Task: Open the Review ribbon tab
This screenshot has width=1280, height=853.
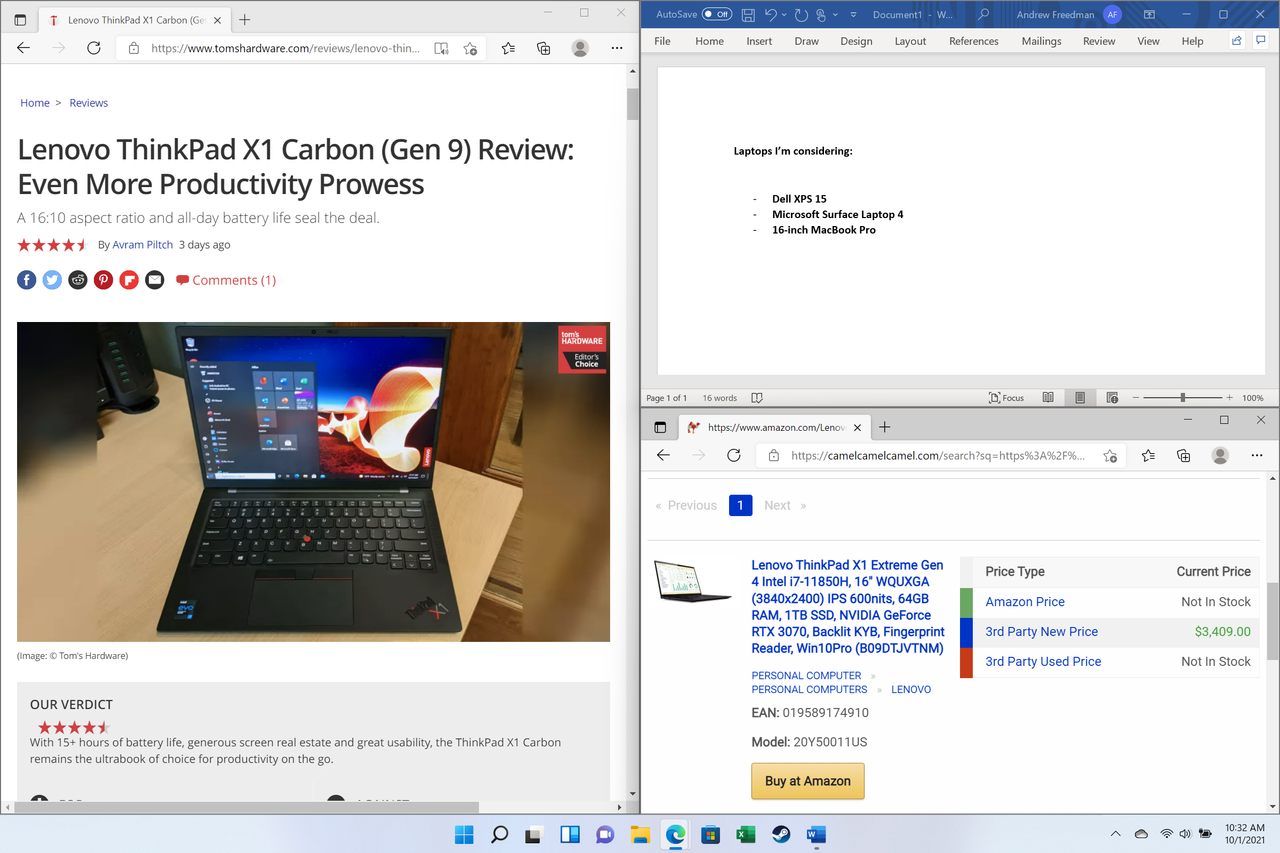Action: [1099, 41]
